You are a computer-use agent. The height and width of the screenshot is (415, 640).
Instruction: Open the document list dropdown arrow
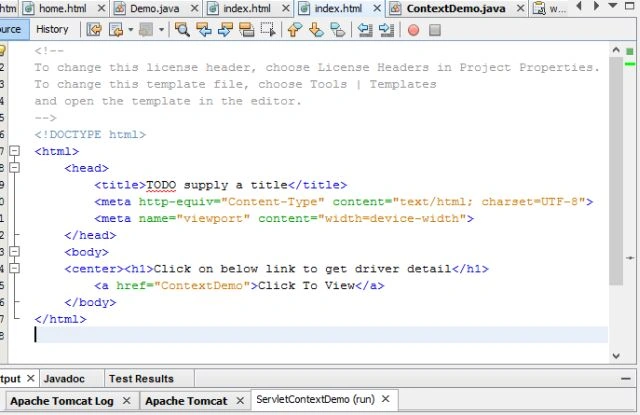(613, 6)
